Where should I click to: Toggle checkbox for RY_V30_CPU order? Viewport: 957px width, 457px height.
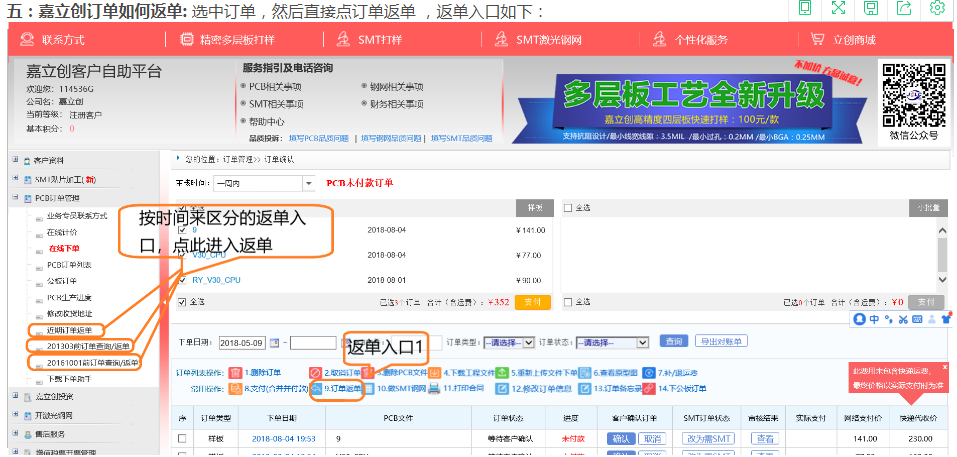[181, 280]
